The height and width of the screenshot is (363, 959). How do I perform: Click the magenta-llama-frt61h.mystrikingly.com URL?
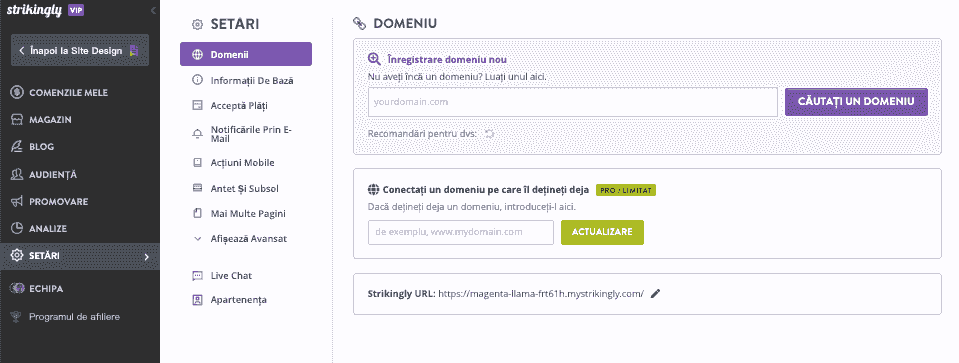[x=541, y=293]
